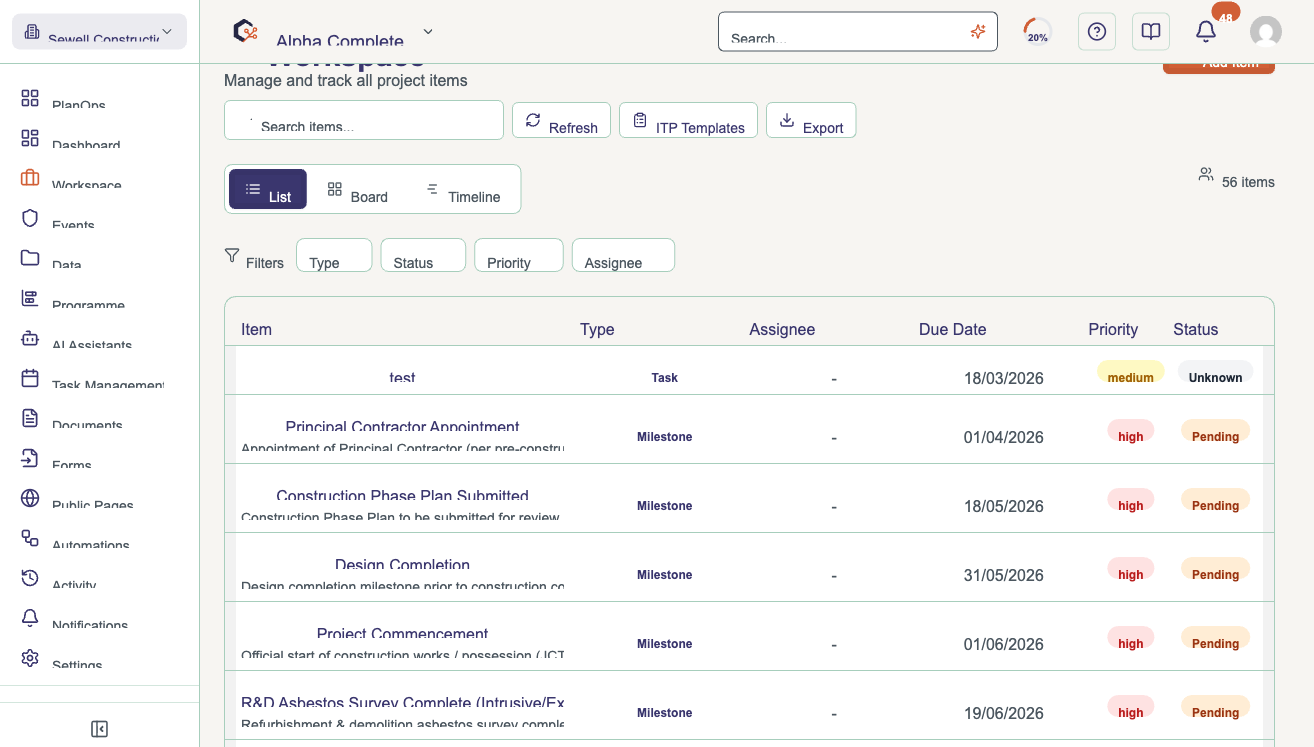This screenshot has height=747, width=1314.
Task: Click the Export button
Action: pos(811,120)
